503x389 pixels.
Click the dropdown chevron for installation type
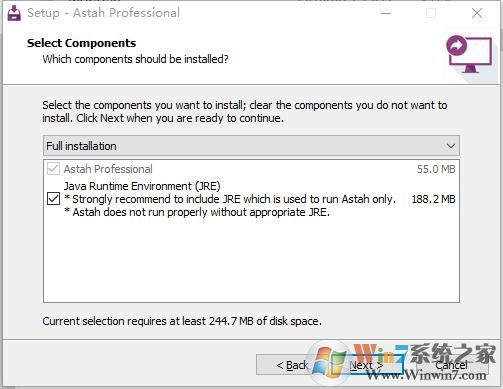[x=451, y=146]
